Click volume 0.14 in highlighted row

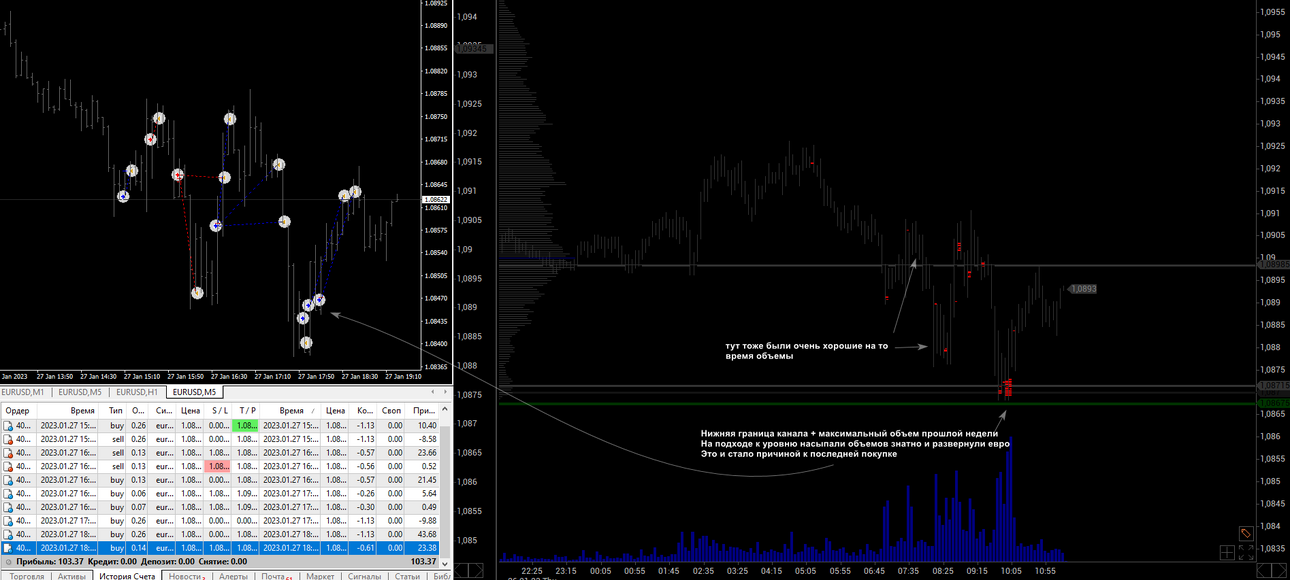coord(138,548)
